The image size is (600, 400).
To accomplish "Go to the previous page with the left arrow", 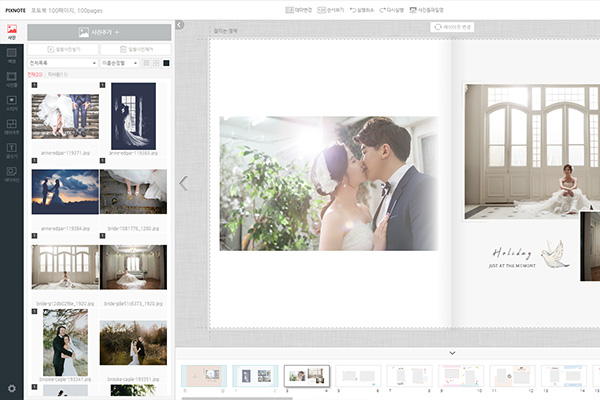I will pos(183,183).
